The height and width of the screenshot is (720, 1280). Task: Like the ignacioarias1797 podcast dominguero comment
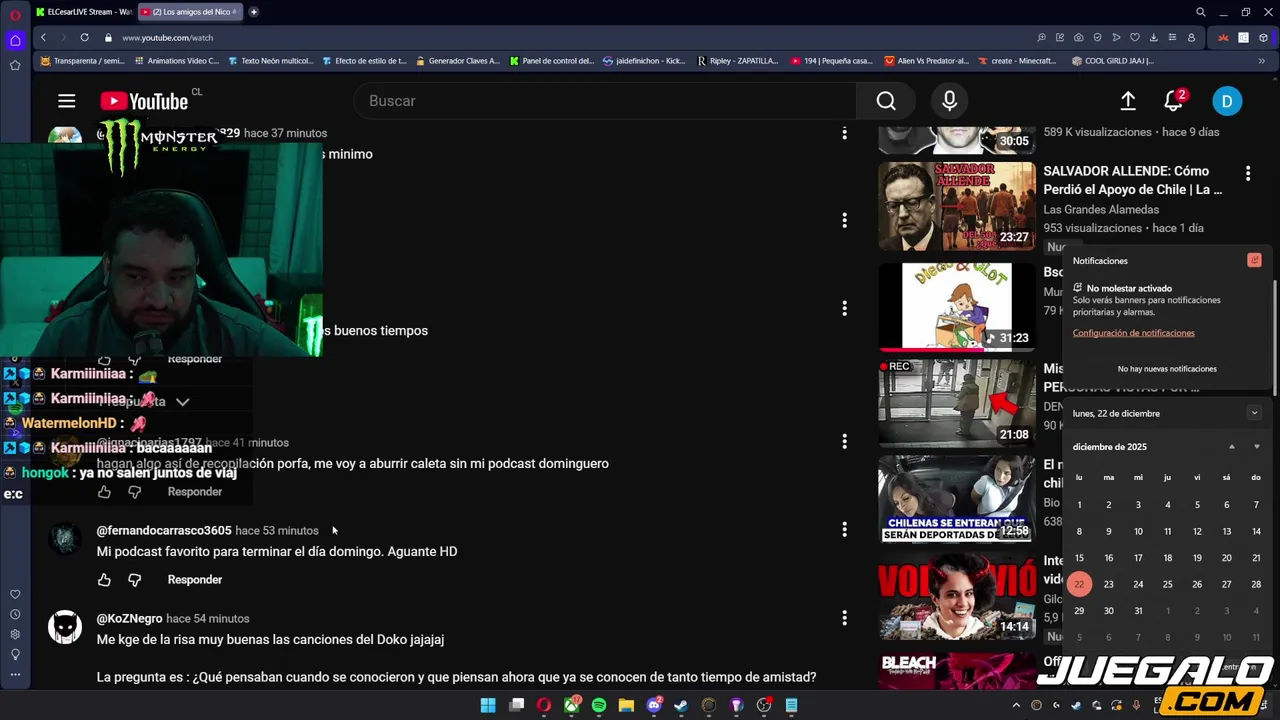[104, 492]
